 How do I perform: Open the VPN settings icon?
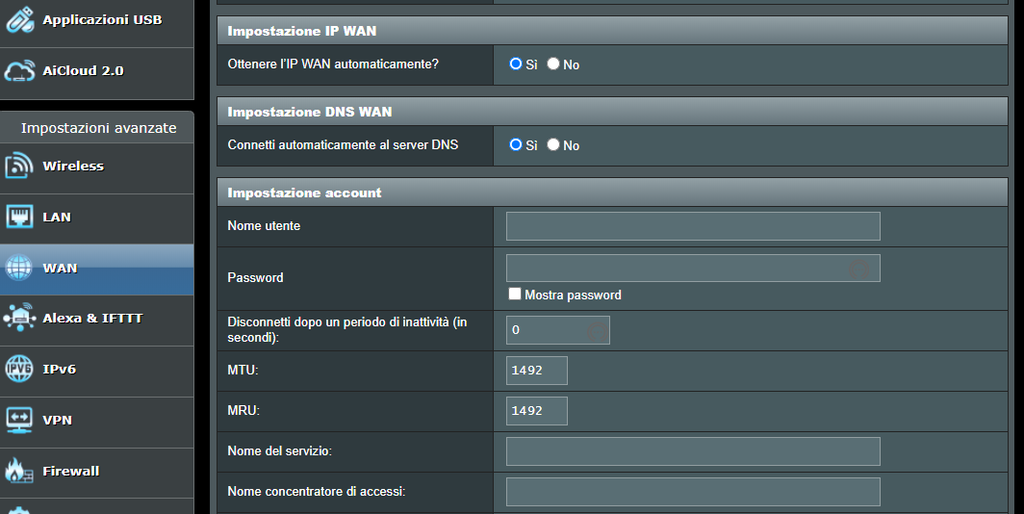(19, 420)
